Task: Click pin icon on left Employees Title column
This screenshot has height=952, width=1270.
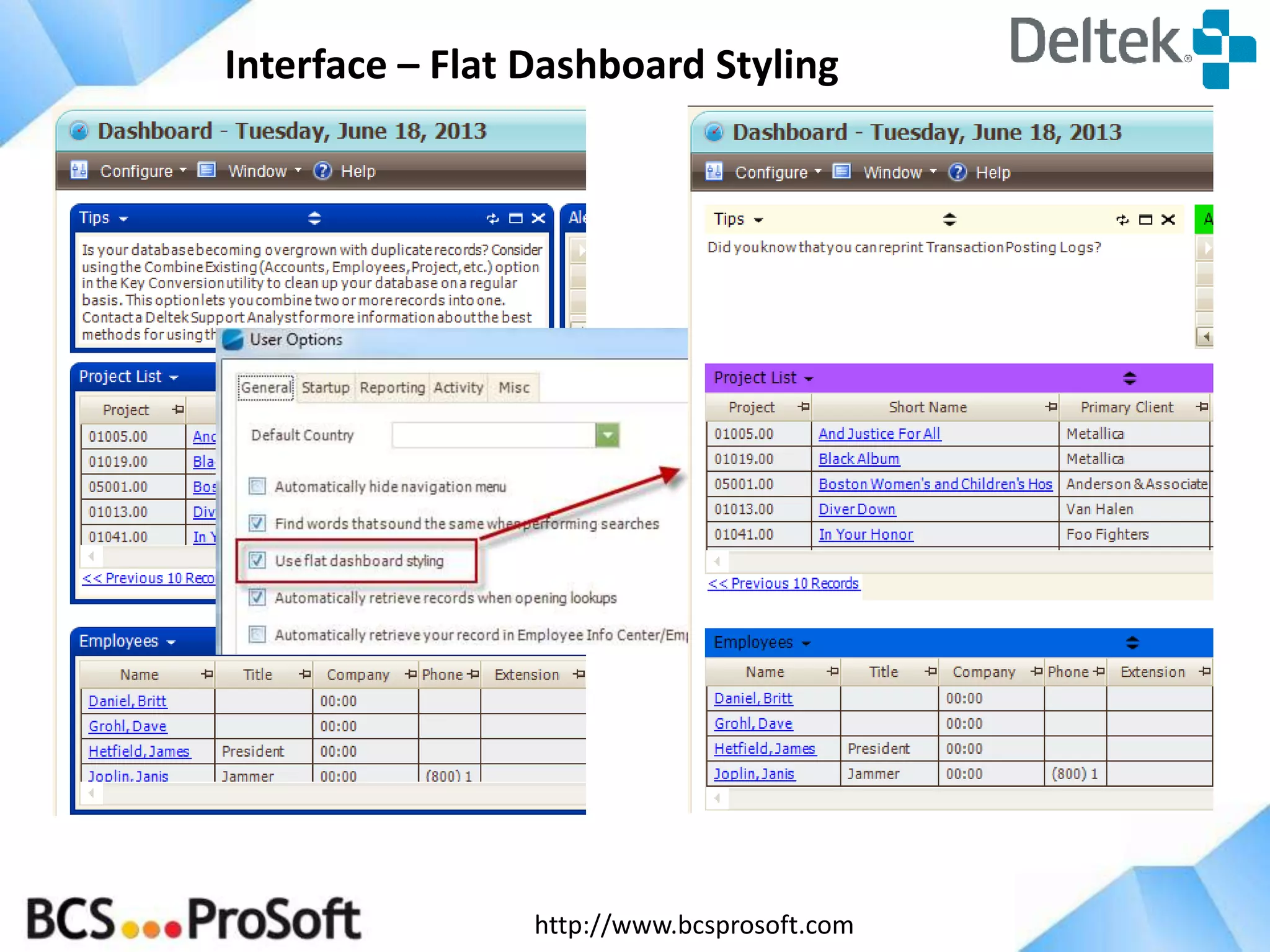Action: pos(304,674)
